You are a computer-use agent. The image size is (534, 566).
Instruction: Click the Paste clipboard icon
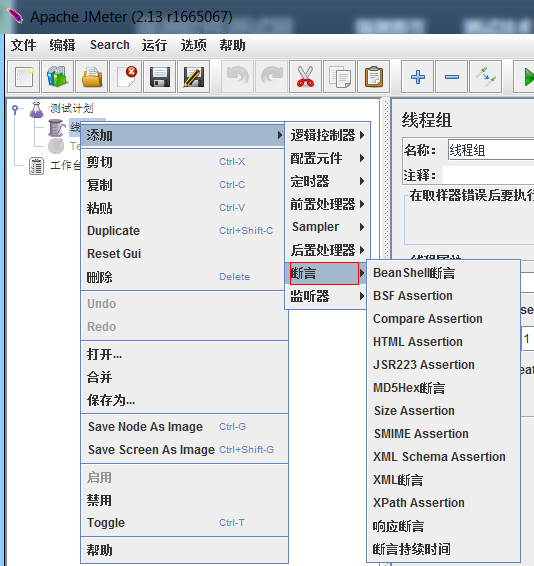(x=373, y=77)
